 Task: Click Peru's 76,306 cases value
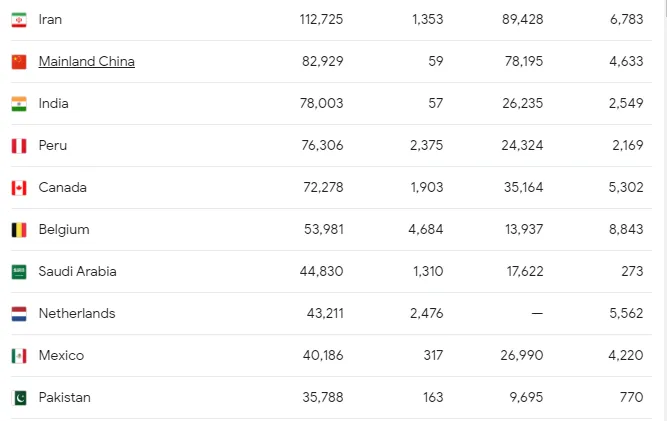coord(322,145)
